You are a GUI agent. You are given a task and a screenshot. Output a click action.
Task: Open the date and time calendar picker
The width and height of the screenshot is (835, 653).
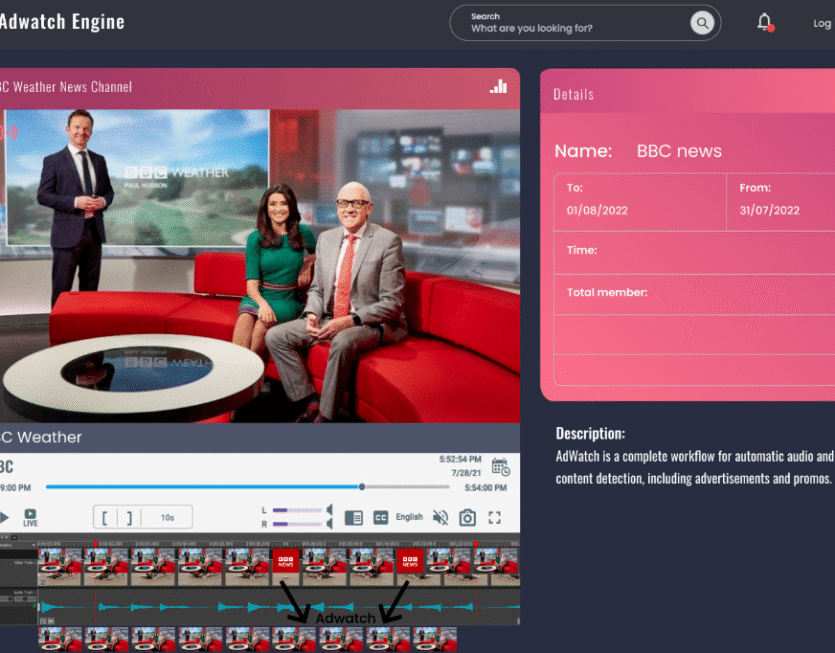pos(501,467)
